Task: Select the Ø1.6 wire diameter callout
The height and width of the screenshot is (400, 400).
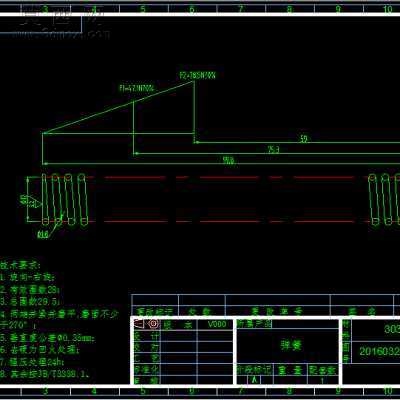Action: (43, 235)
